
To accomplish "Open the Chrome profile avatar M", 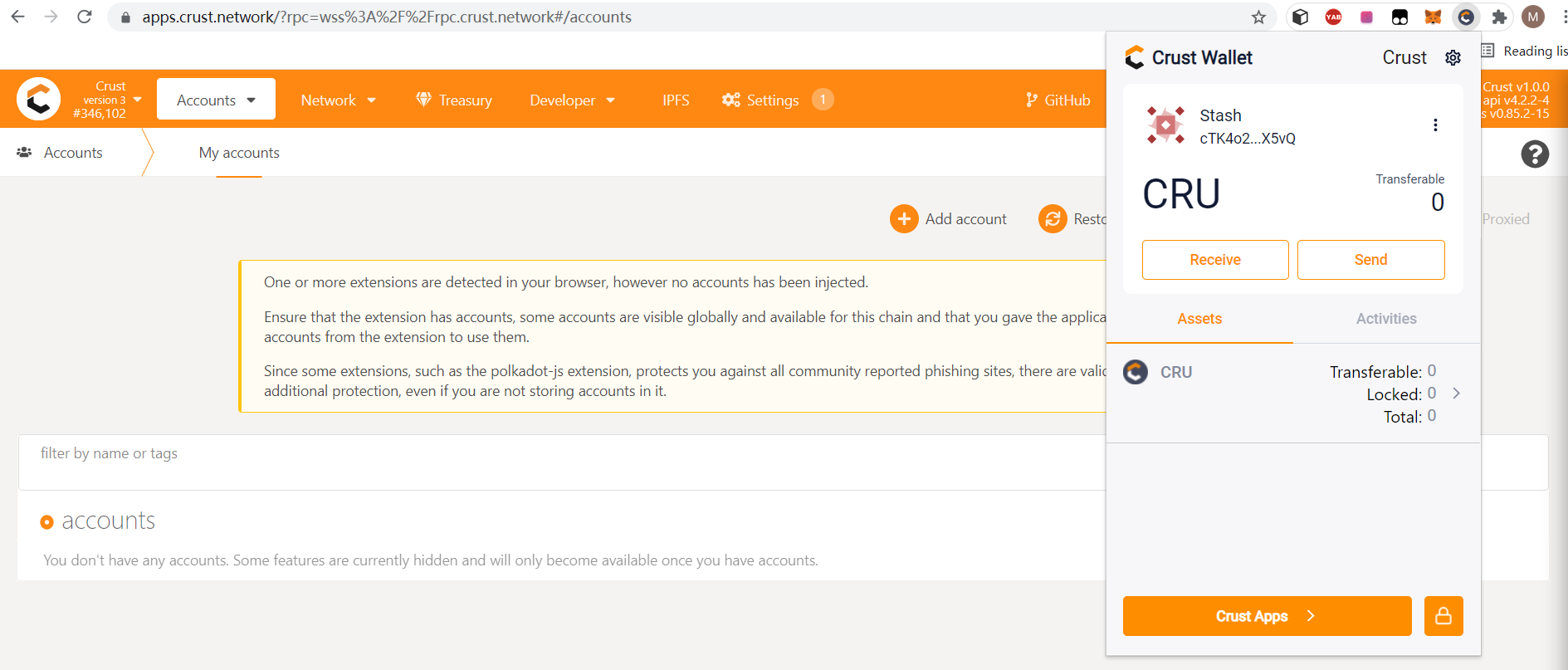I will (1533, 17).
